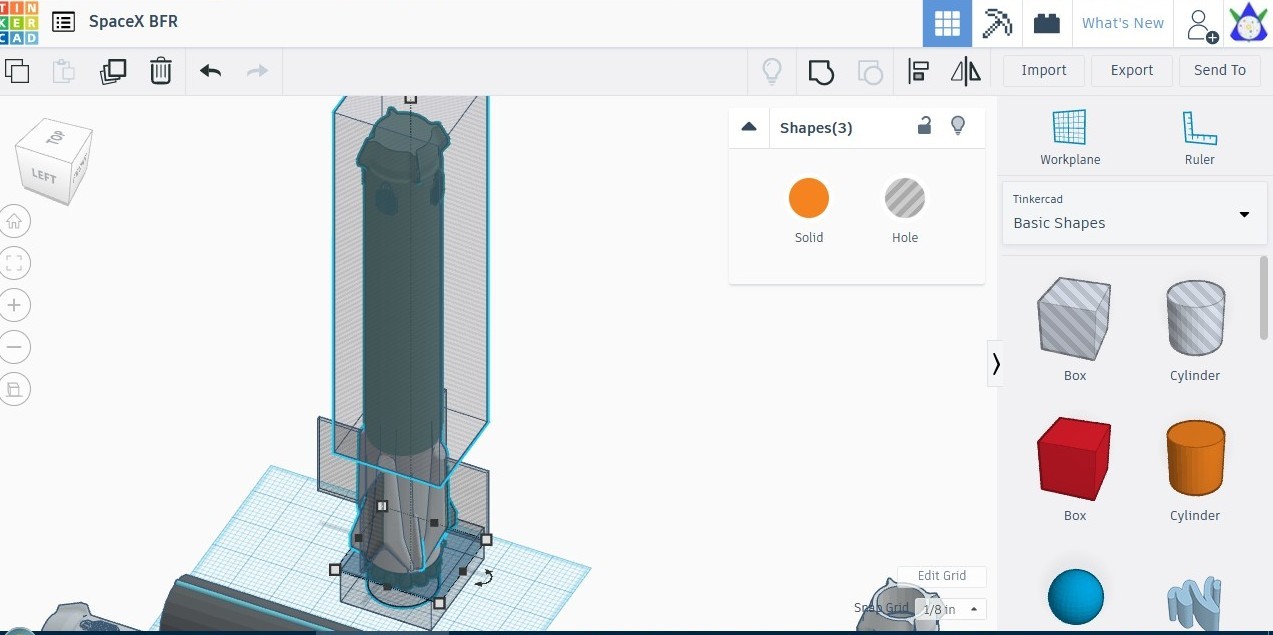Select the Flip/Mirror tool
Image resolution: width=1273 pixels, height=635 pixels.
tap(964, 71)
